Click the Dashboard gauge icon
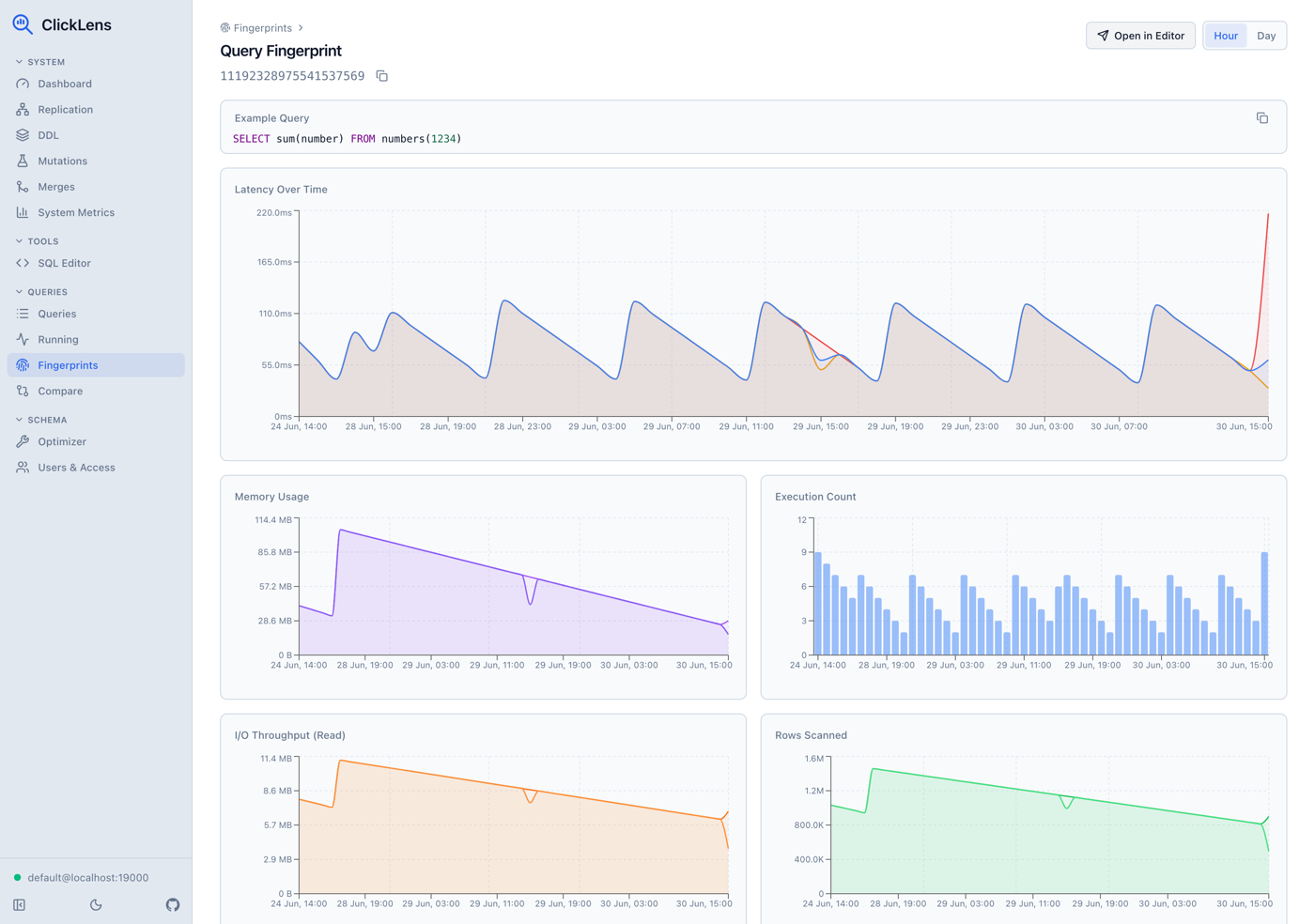Screen dimensions: 1315x924 click(23, 84)
